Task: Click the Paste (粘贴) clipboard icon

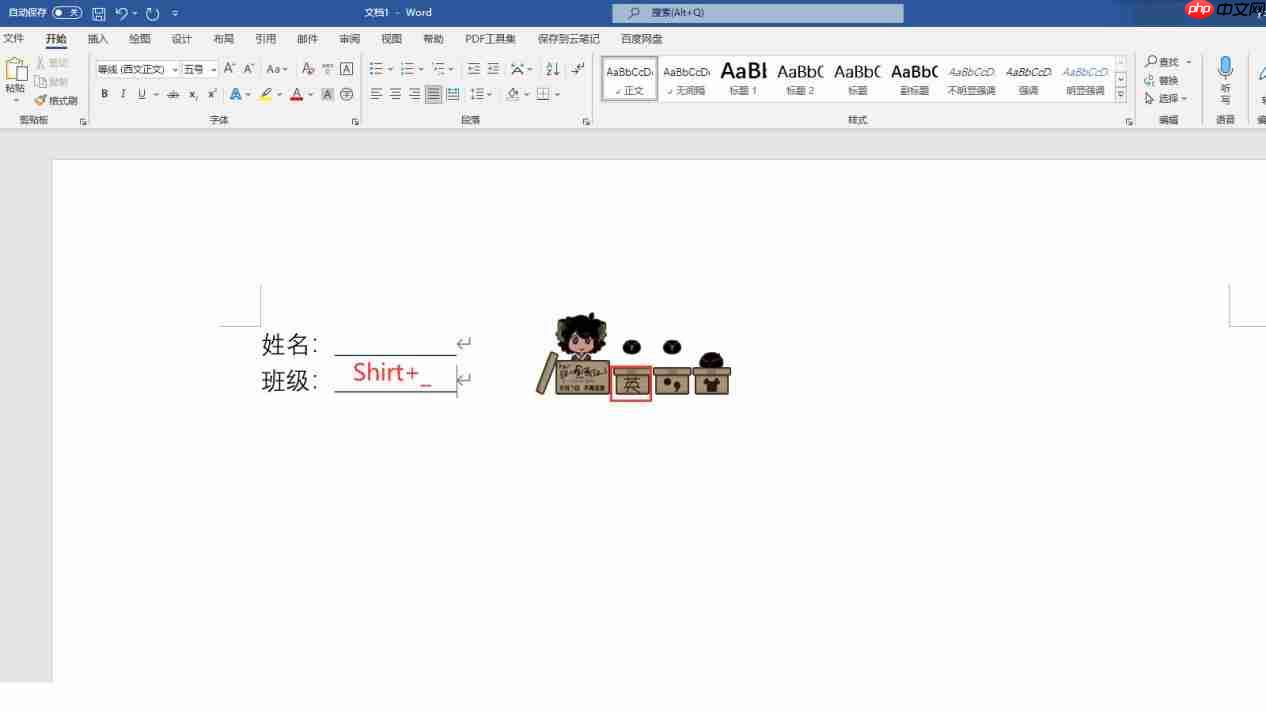Action: pos(15,70)
